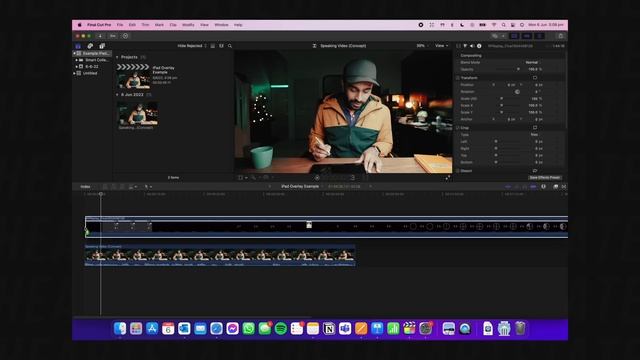This screenshot has height=360, width=640.
Task: Open the Mark menu
Action: tap(159, 25)
